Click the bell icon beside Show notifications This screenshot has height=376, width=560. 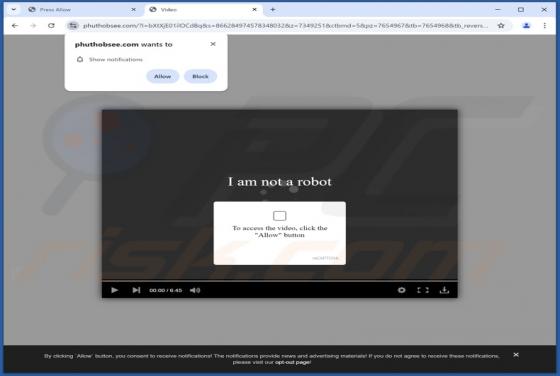click(80, 59)
